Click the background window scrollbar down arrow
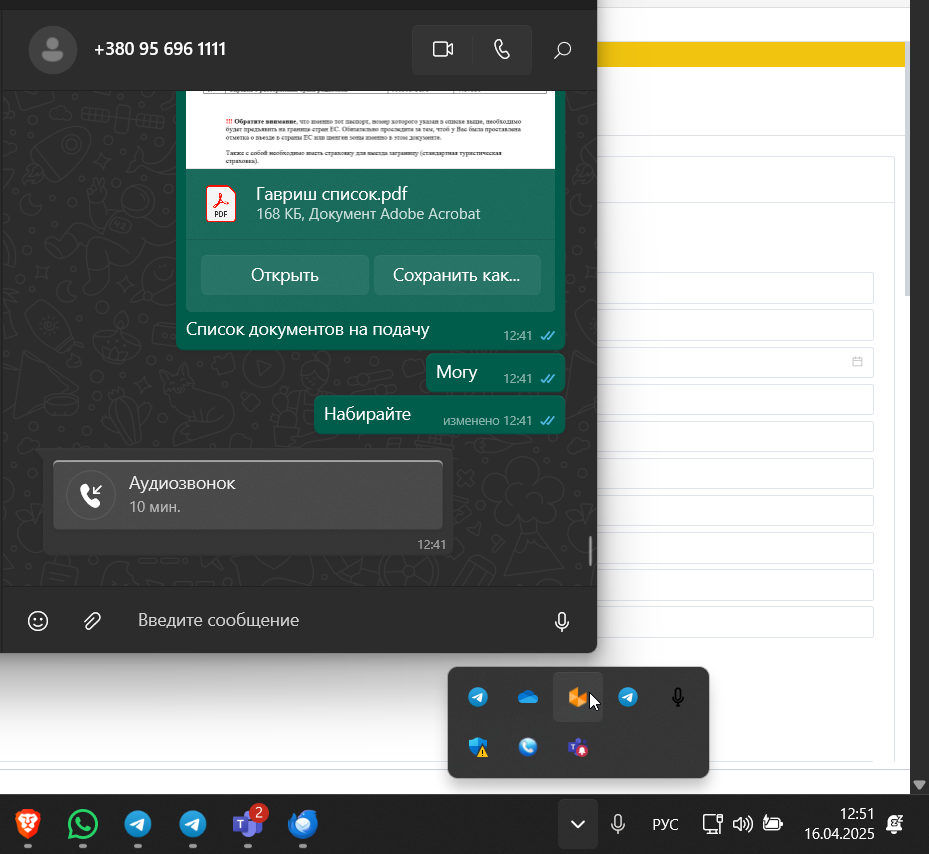This screenshot has width=929, height=854. [x=920, y=785]
